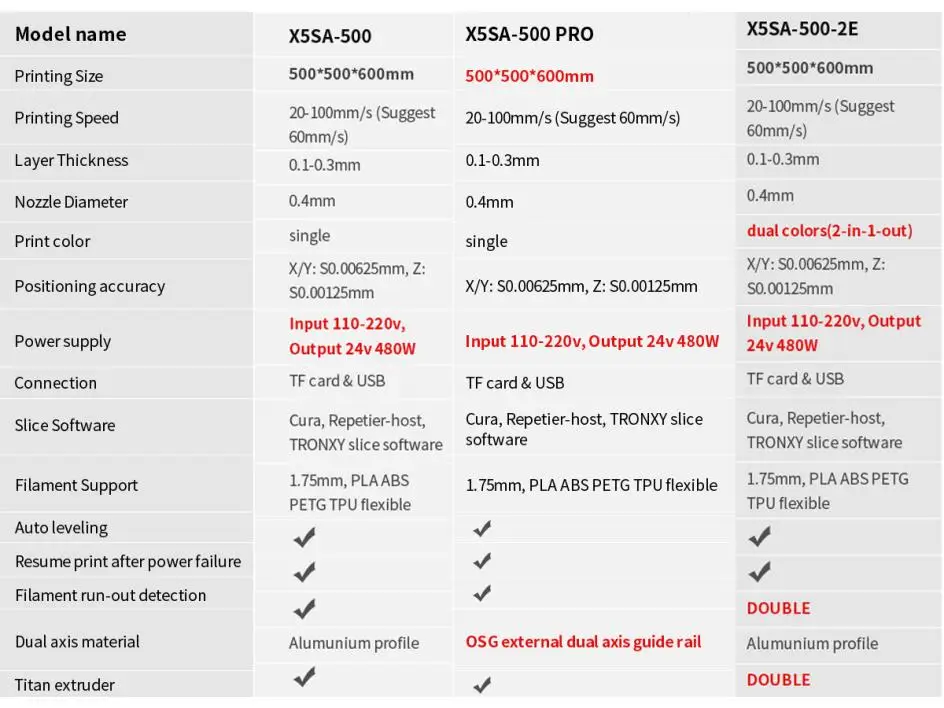The height and width of the screenshot is (708, 944).
Task: Click the Model name row label
Action: [70, 34]
